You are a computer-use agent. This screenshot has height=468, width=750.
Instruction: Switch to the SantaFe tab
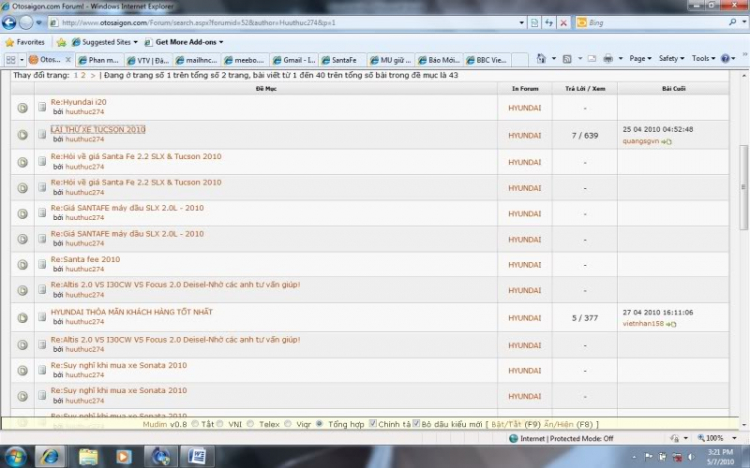(342, 60)
